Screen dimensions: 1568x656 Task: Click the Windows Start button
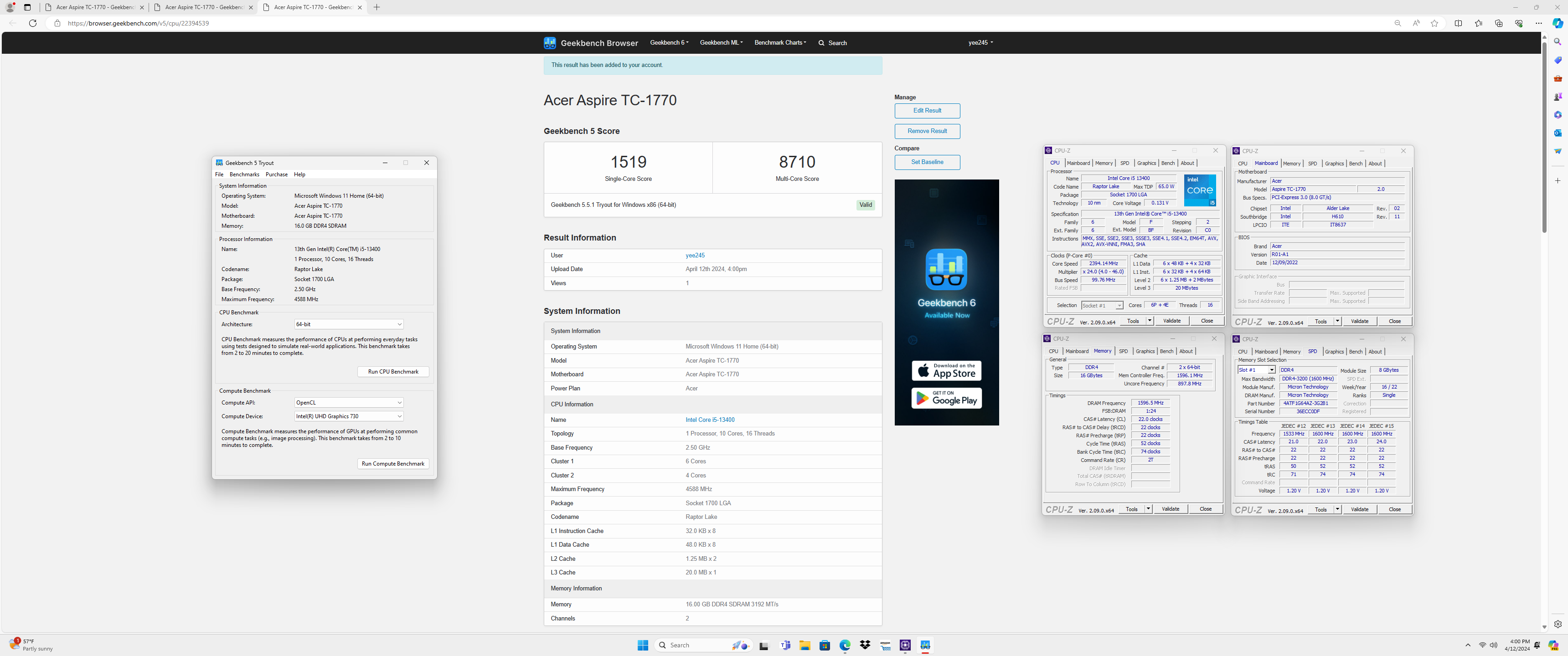643,645
